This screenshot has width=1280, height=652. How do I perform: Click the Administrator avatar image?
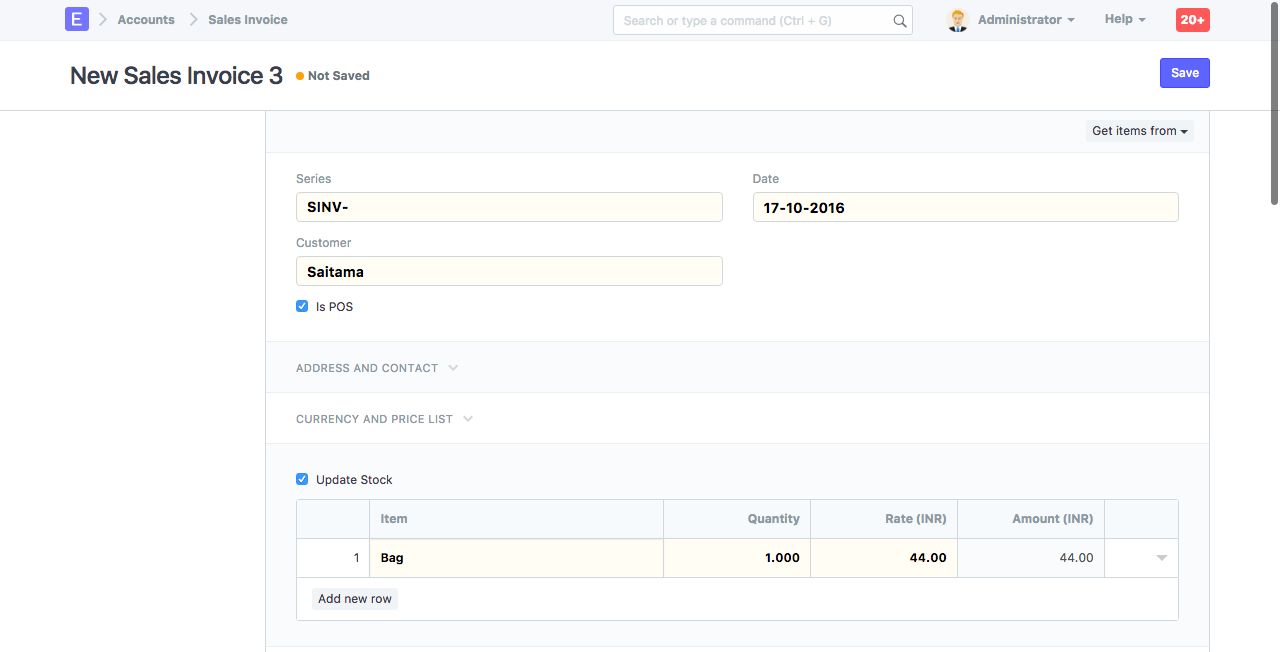coord(957,20)
